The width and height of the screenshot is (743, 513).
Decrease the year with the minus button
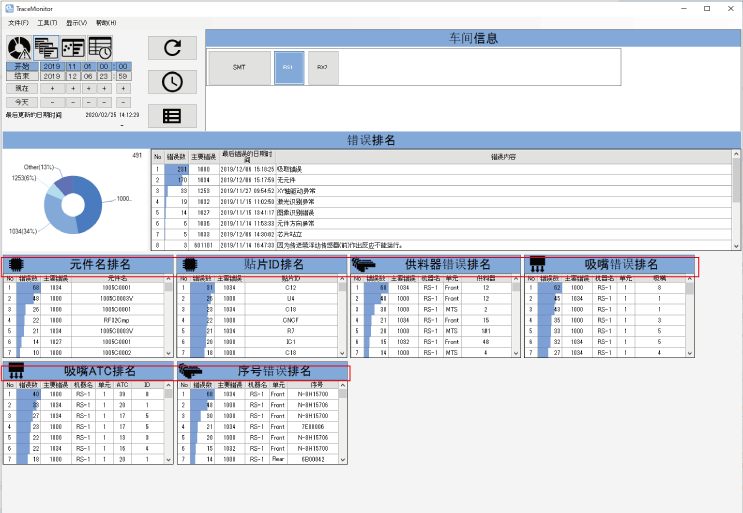(x=52, y=102)
